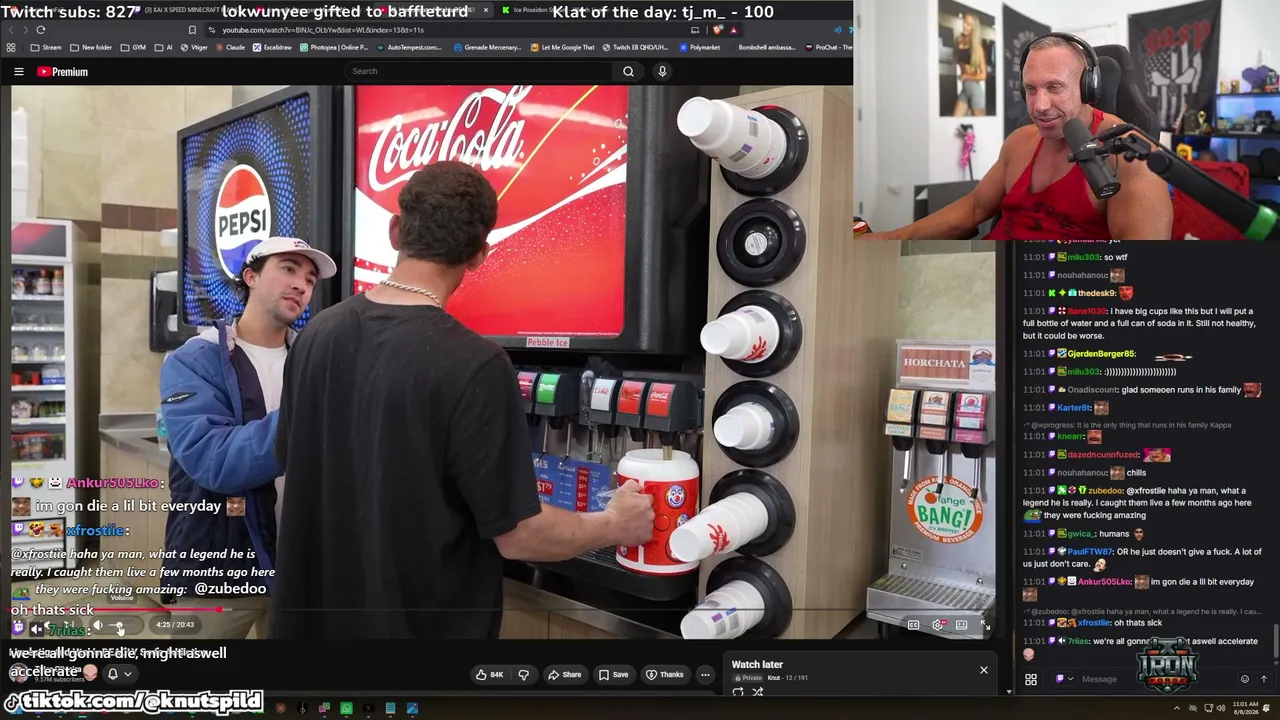Save the video to a playlist
This screenshot has width=1280, height=720.
614,675
